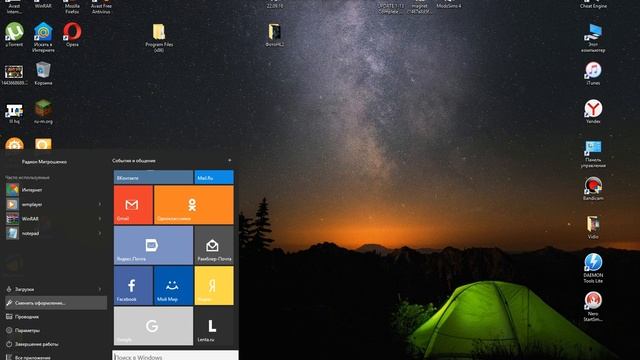Screen dimensions: 640x360
Task: Open the Lenta.ru tile
Action: coord(214,326)
